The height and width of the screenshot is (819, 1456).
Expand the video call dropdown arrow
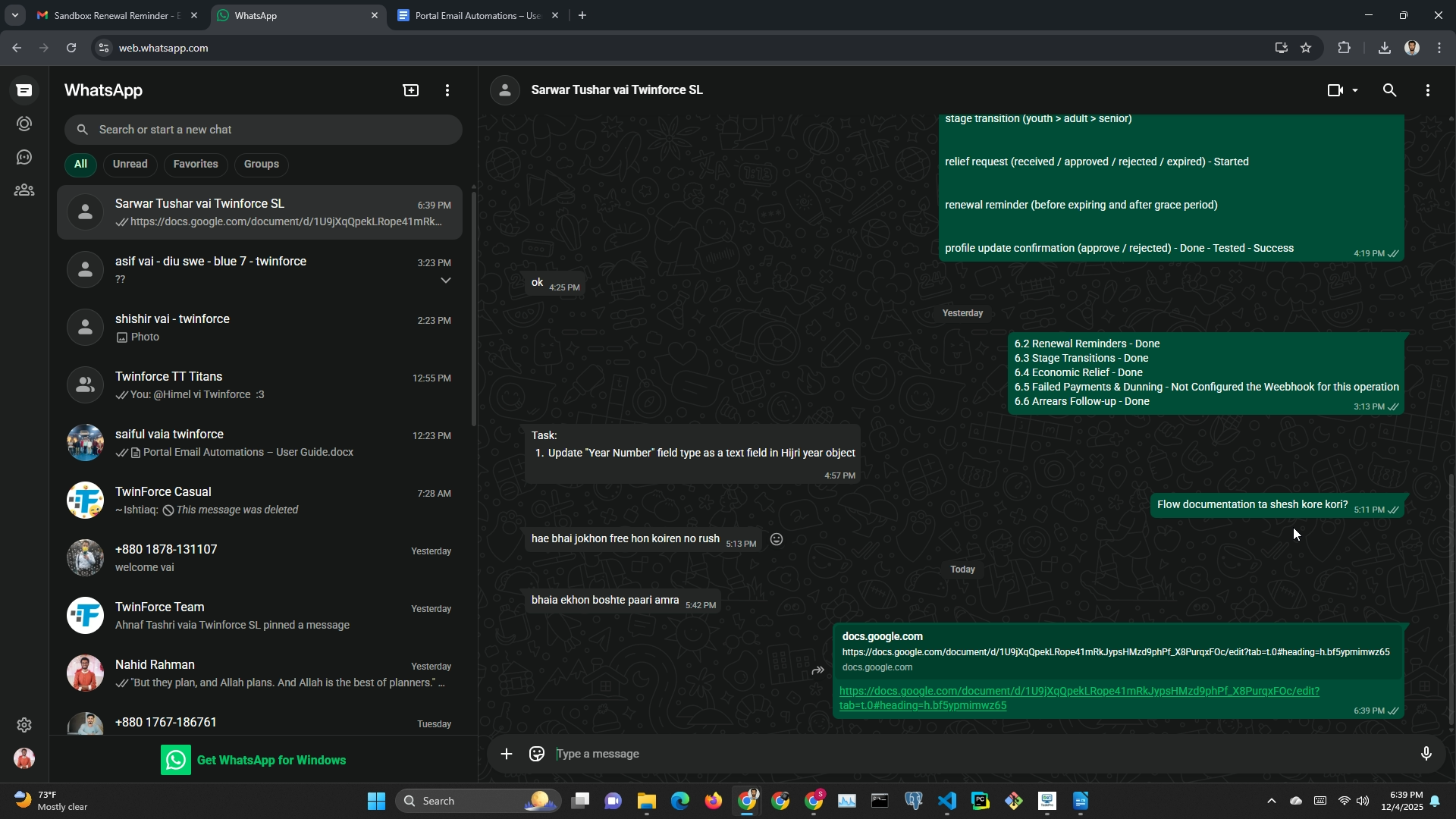(1355, 90)
